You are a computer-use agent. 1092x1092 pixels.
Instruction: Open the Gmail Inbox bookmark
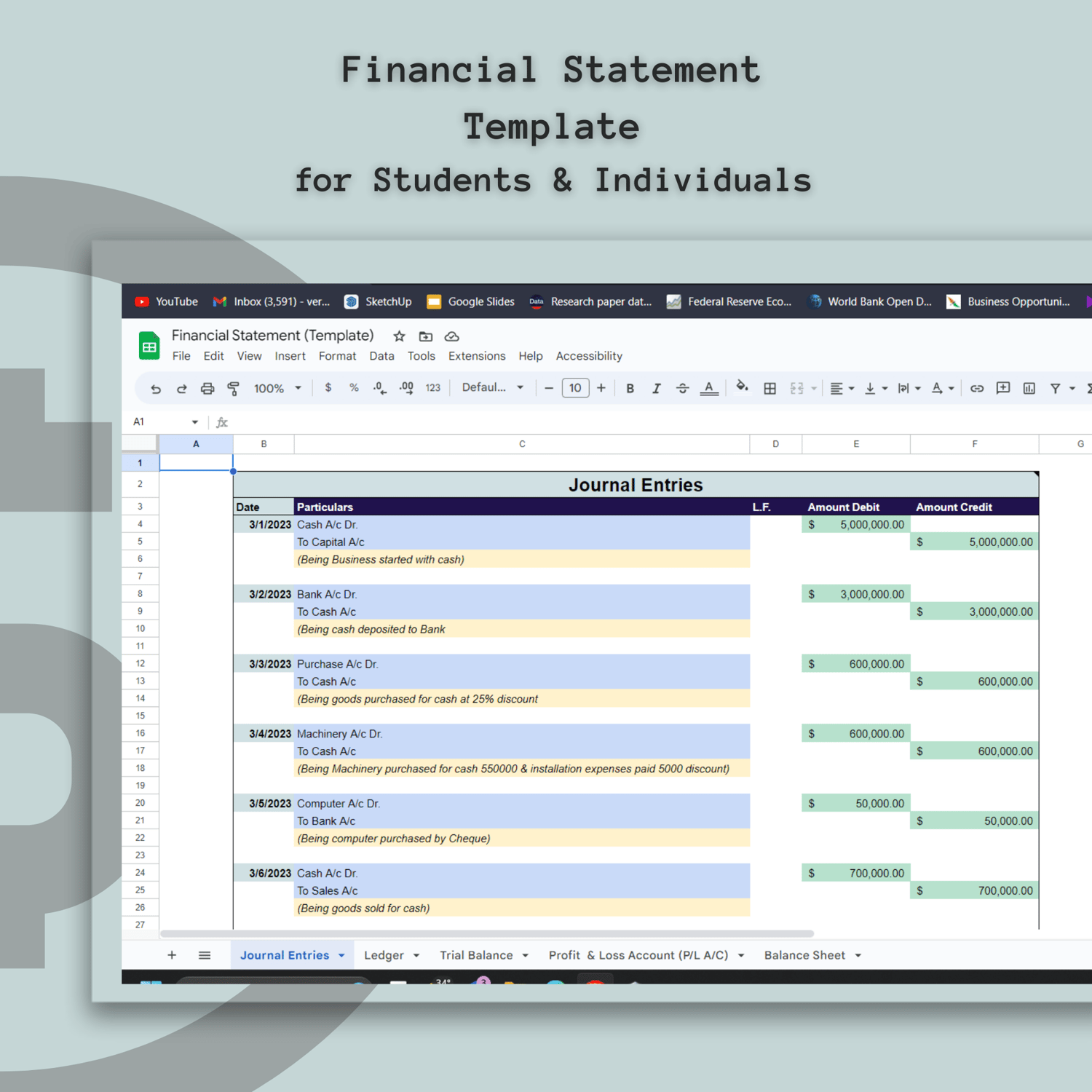click(271, 301)
